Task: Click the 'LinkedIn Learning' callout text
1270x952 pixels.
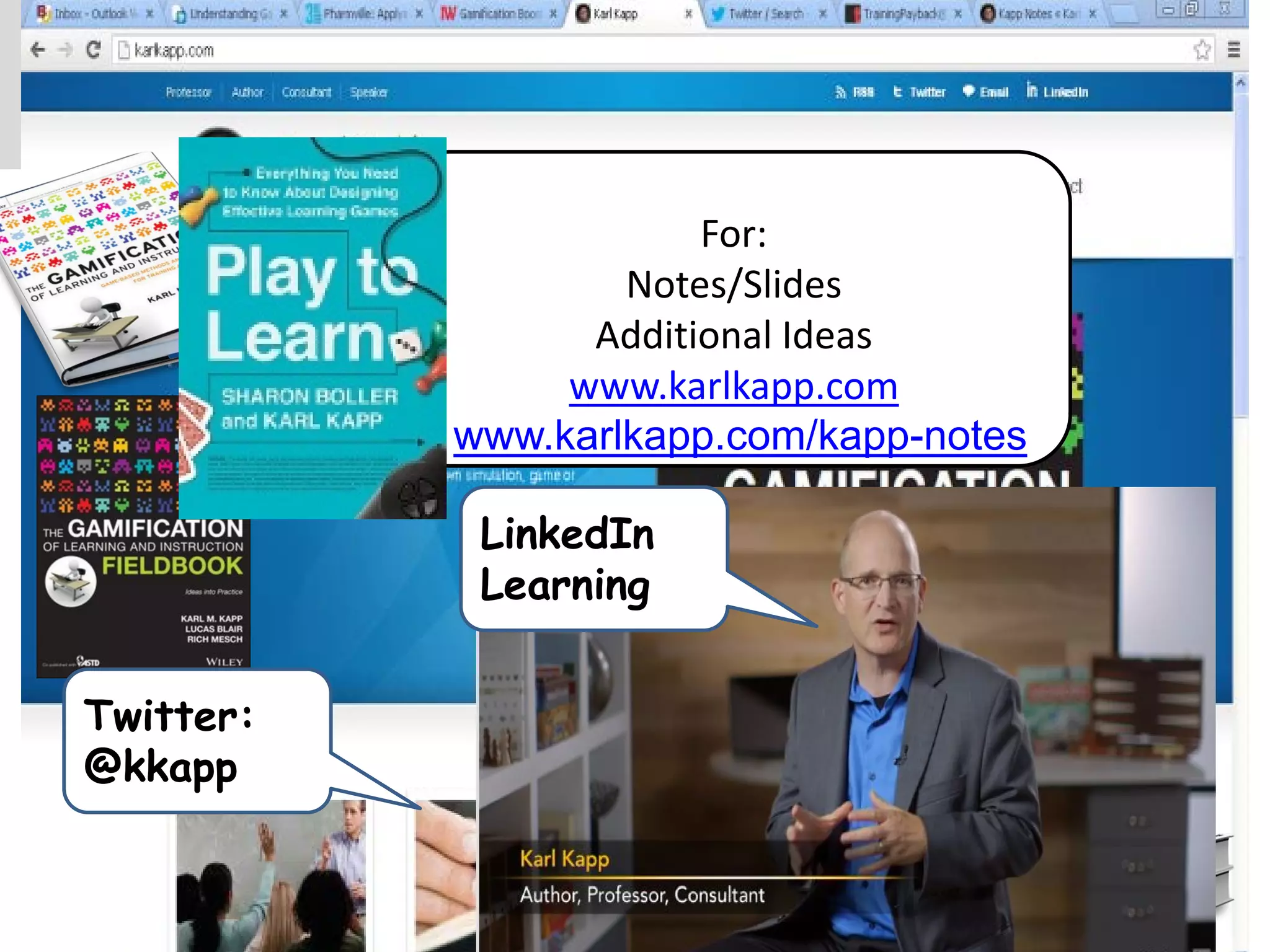Action: pos(567,559)
